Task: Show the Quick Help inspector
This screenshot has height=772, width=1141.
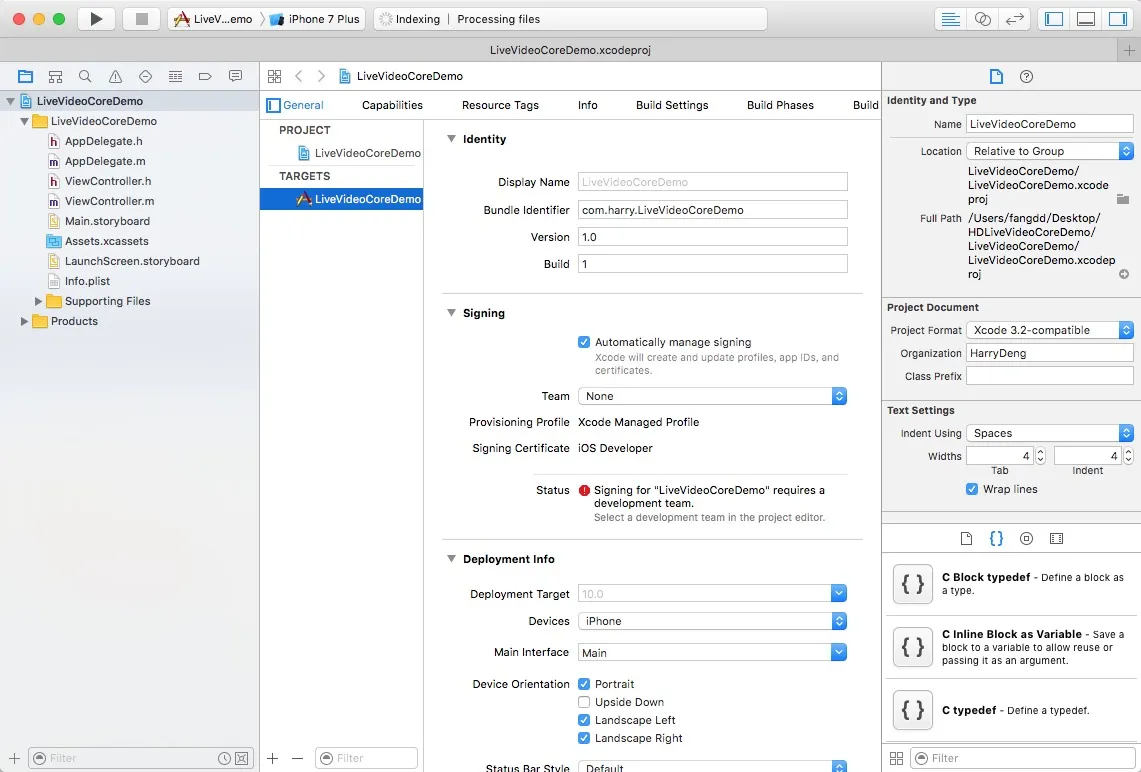Action: click(1026, 76)
